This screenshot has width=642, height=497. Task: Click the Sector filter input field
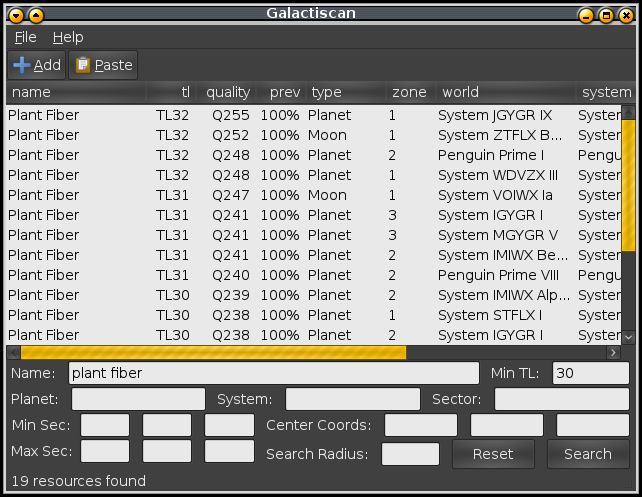[x=561, y=399]
